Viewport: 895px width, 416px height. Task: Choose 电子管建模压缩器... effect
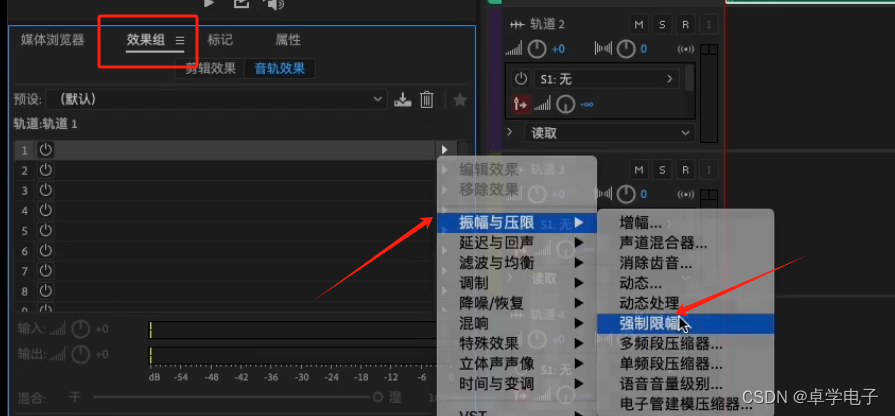686,404
